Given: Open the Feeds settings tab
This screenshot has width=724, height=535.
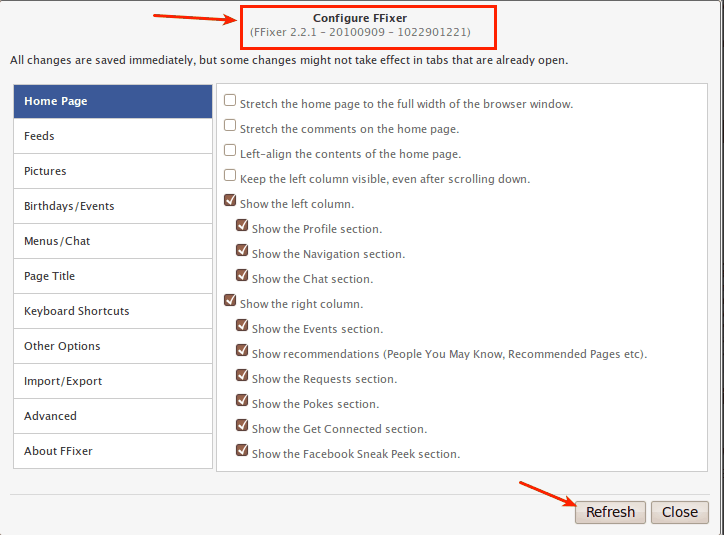Looking at the screenshot, I should coord(113,136).
